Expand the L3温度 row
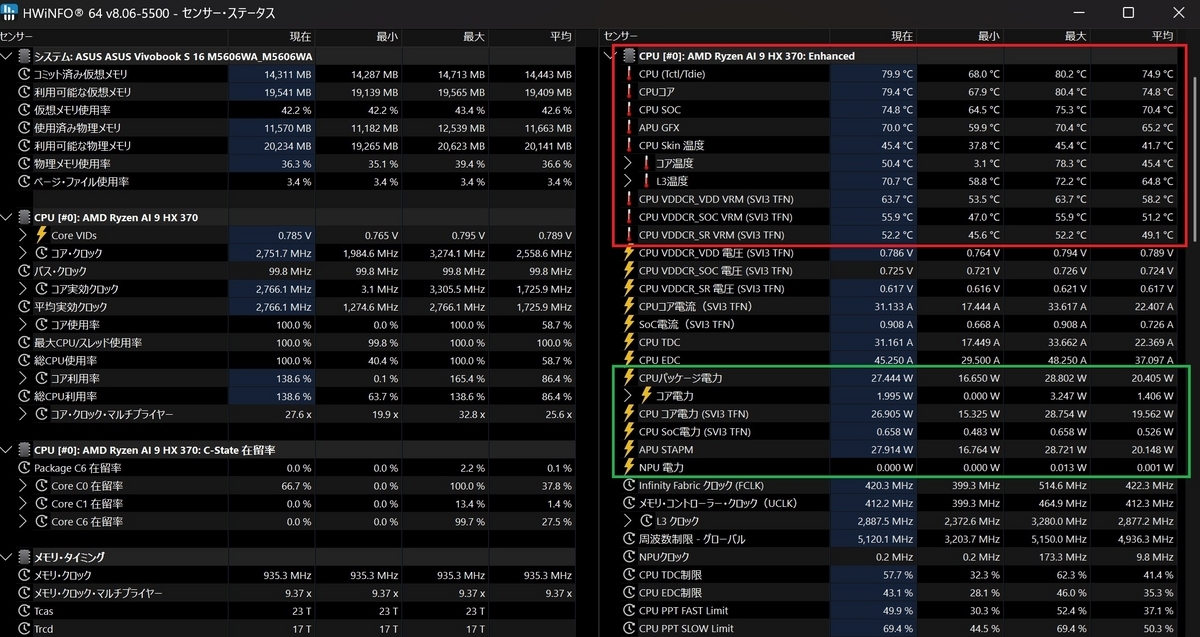Screen dimensions: 1200x637 628,181
